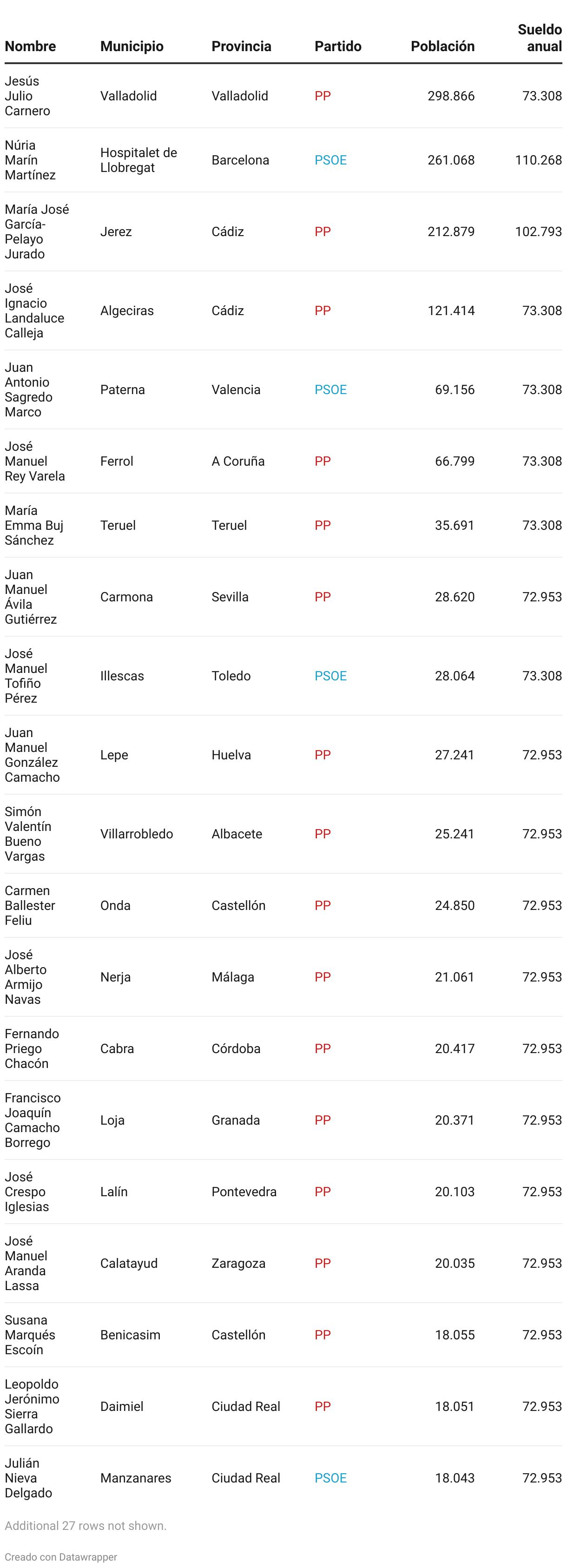567x1568 pixels.
Task: Select the Manzanares municipality cell
Action: pos(136,1478)
